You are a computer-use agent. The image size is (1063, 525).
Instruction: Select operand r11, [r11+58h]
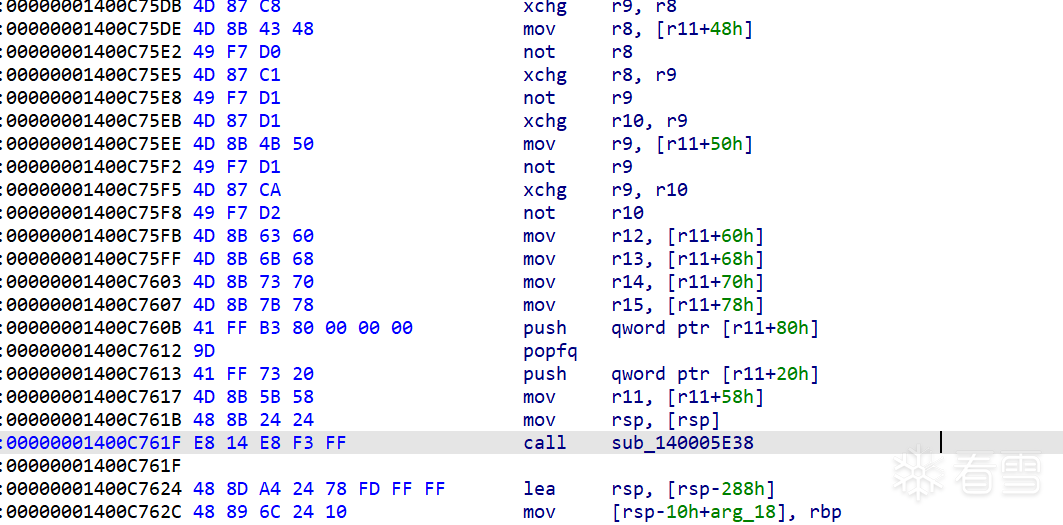(x=687, y=397)
